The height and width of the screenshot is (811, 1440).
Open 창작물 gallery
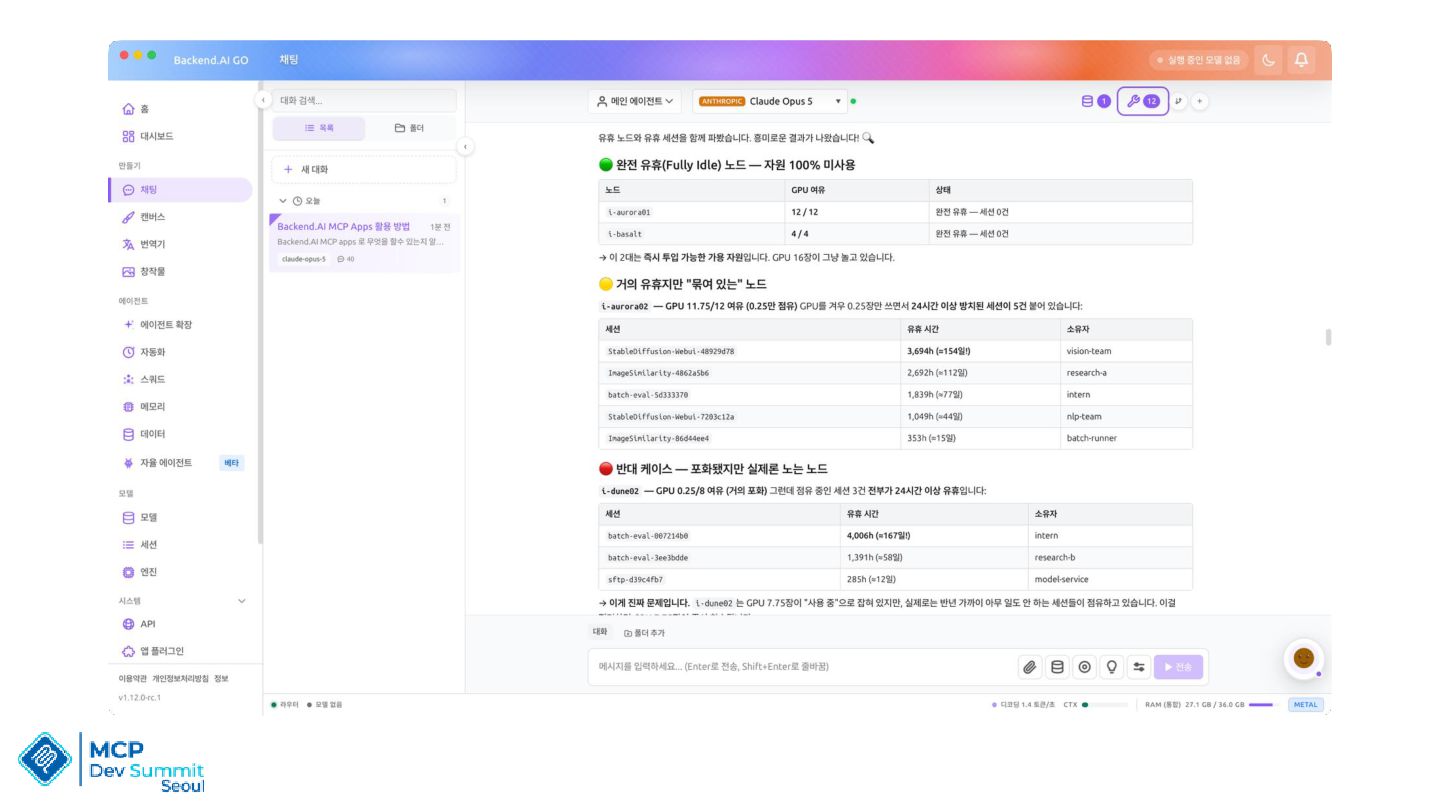click(x=180, y=271)
